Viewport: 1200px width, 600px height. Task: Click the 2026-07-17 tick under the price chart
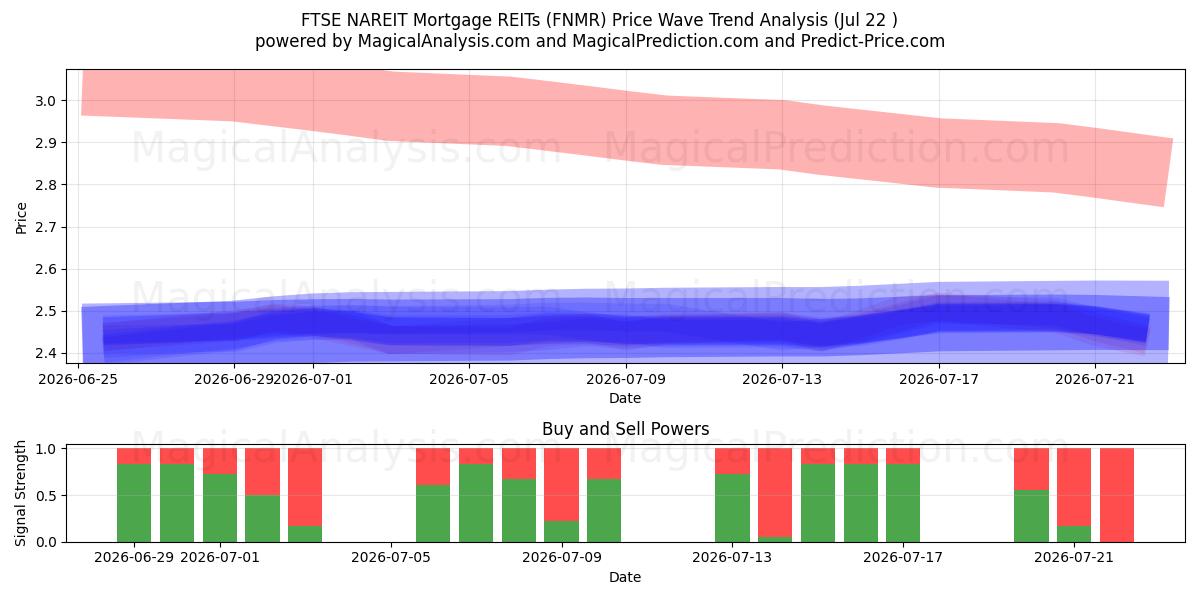[939, 379]
